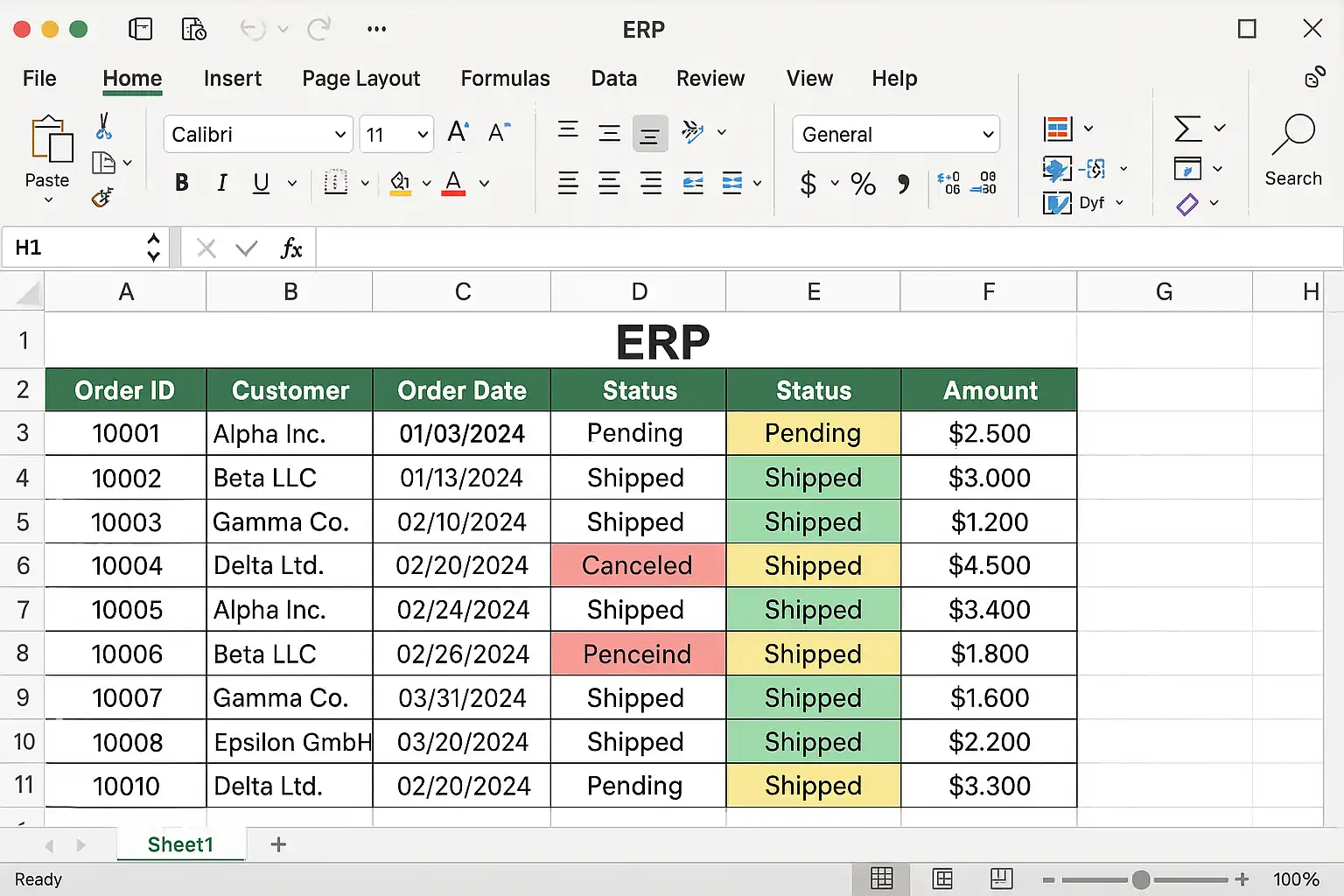Click the Cut scissors icon
Image resolution: width=1344 pixels, height=896 pixels.
(x=104, y=127)
